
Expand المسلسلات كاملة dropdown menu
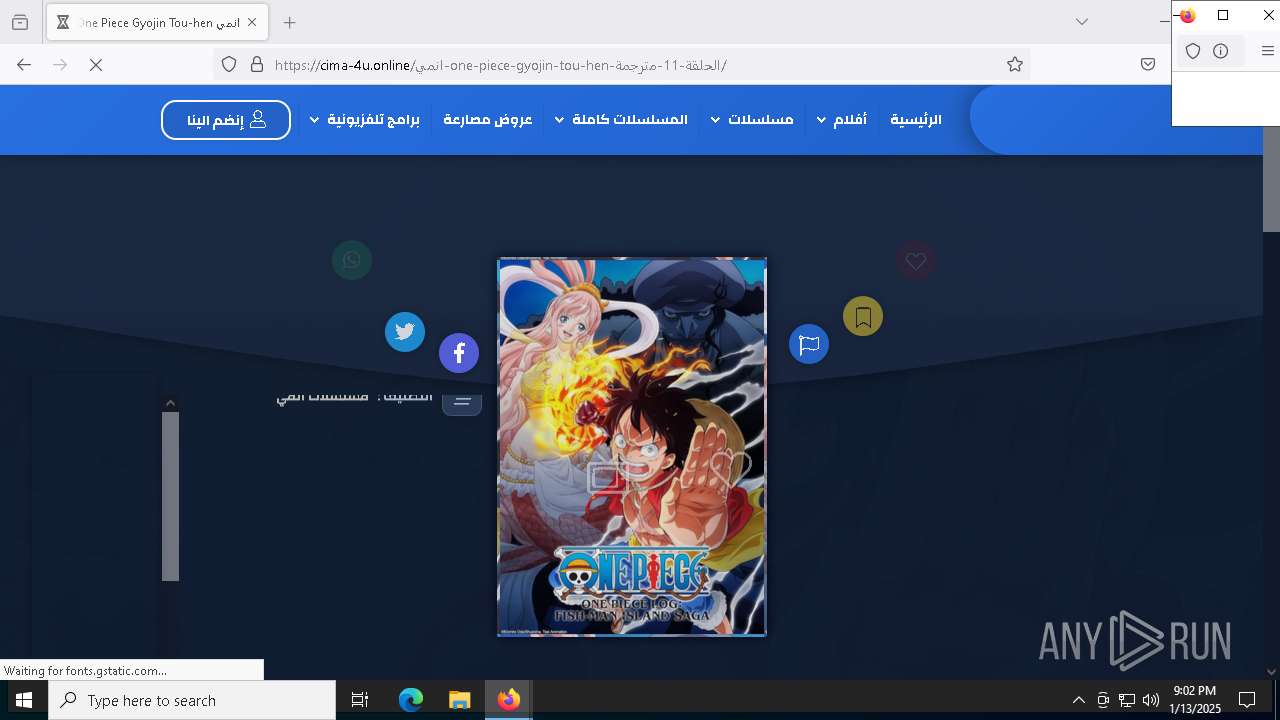pyautogui.click(x=621, y=120)
